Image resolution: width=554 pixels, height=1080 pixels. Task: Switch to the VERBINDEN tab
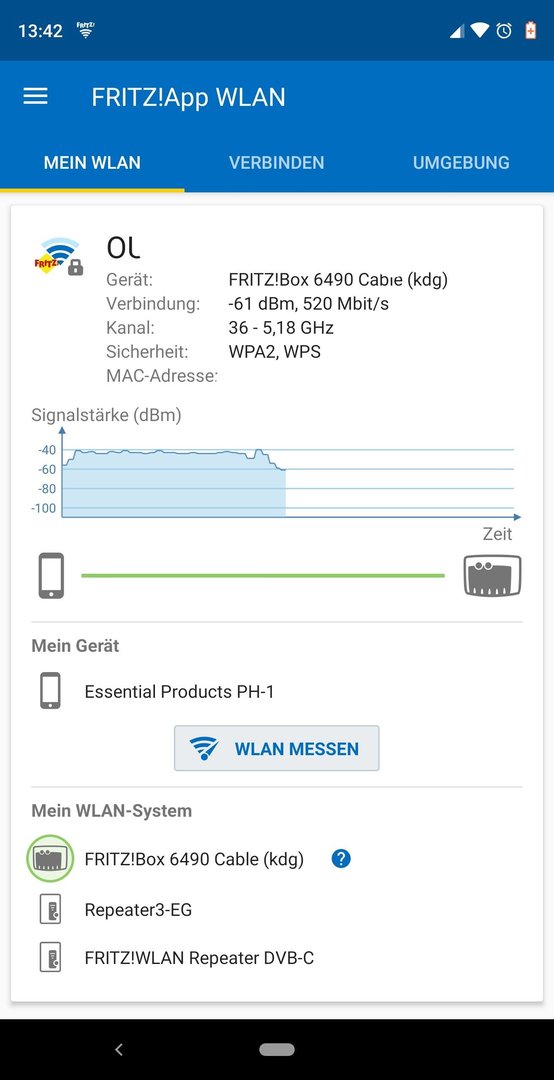click(x=276, y=163)
